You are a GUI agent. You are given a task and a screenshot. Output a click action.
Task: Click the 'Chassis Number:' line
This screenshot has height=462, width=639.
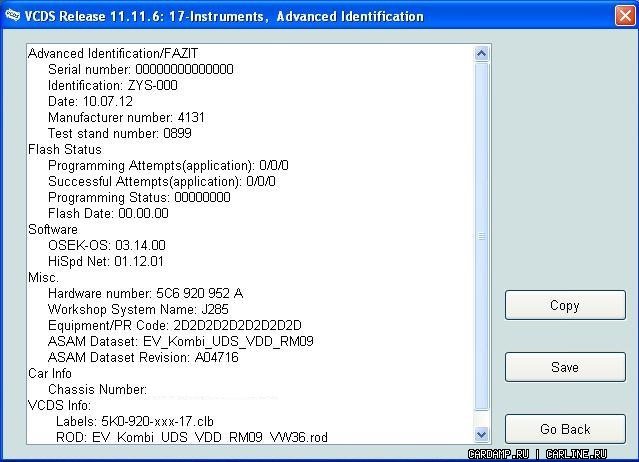[x=97, y=389]
